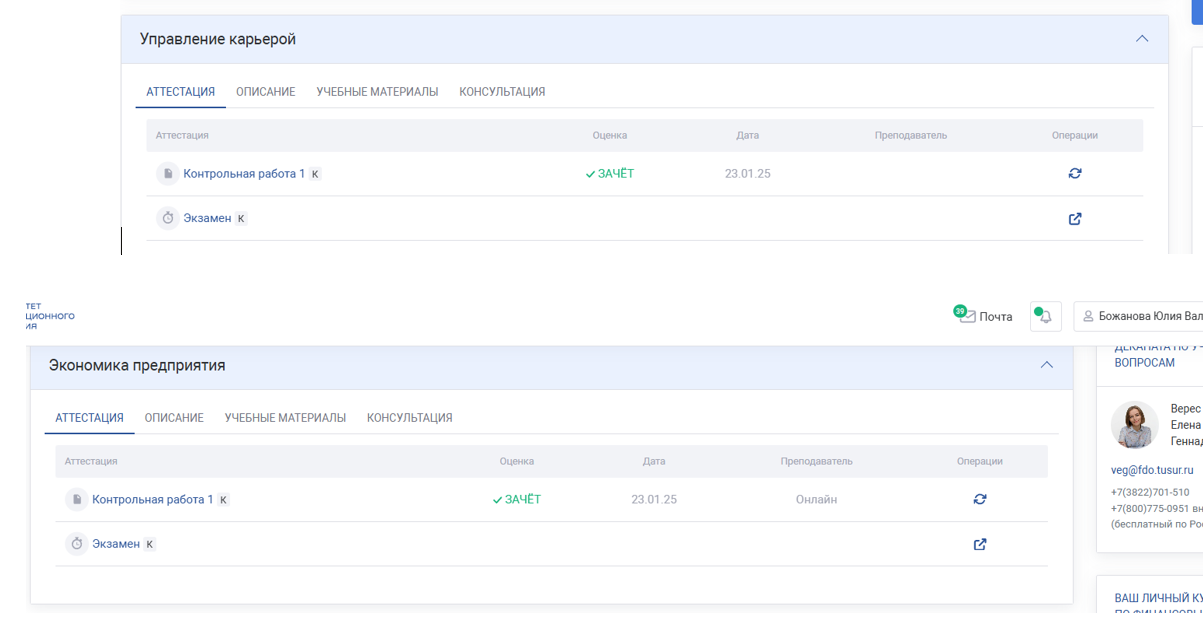
Task: Click the dean's office contact photo
Action: pyautogui.click(x=1134, y=425)
